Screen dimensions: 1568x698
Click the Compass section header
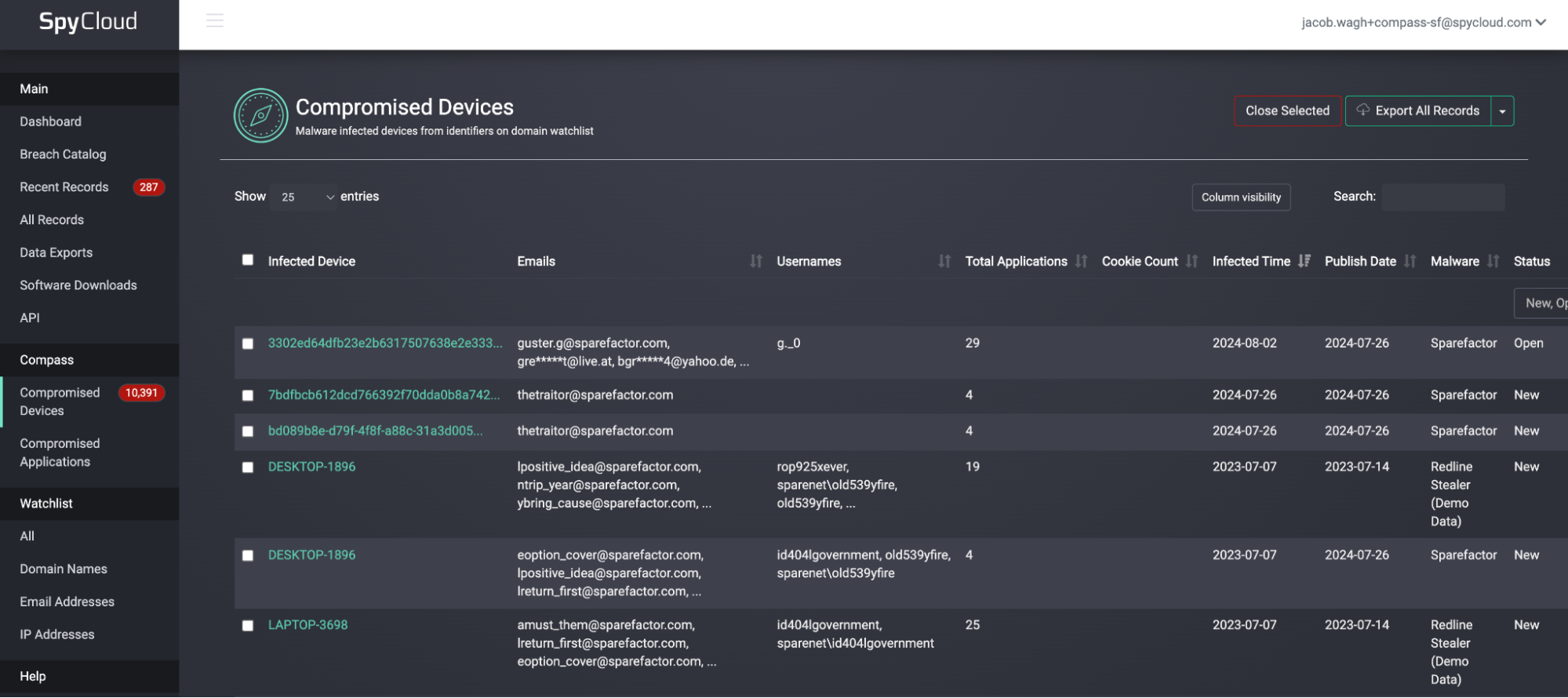(89, 361)
